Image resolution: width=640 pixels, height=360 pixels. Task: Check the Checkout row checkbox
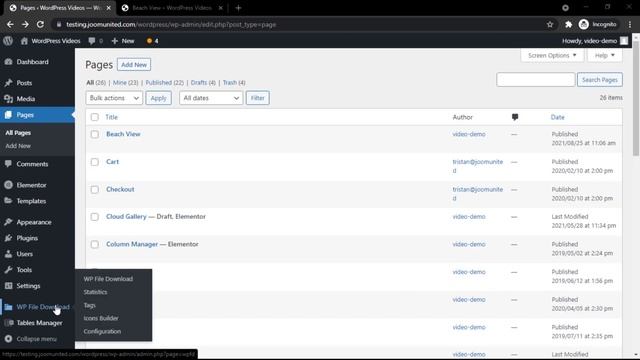pos(95,189)
